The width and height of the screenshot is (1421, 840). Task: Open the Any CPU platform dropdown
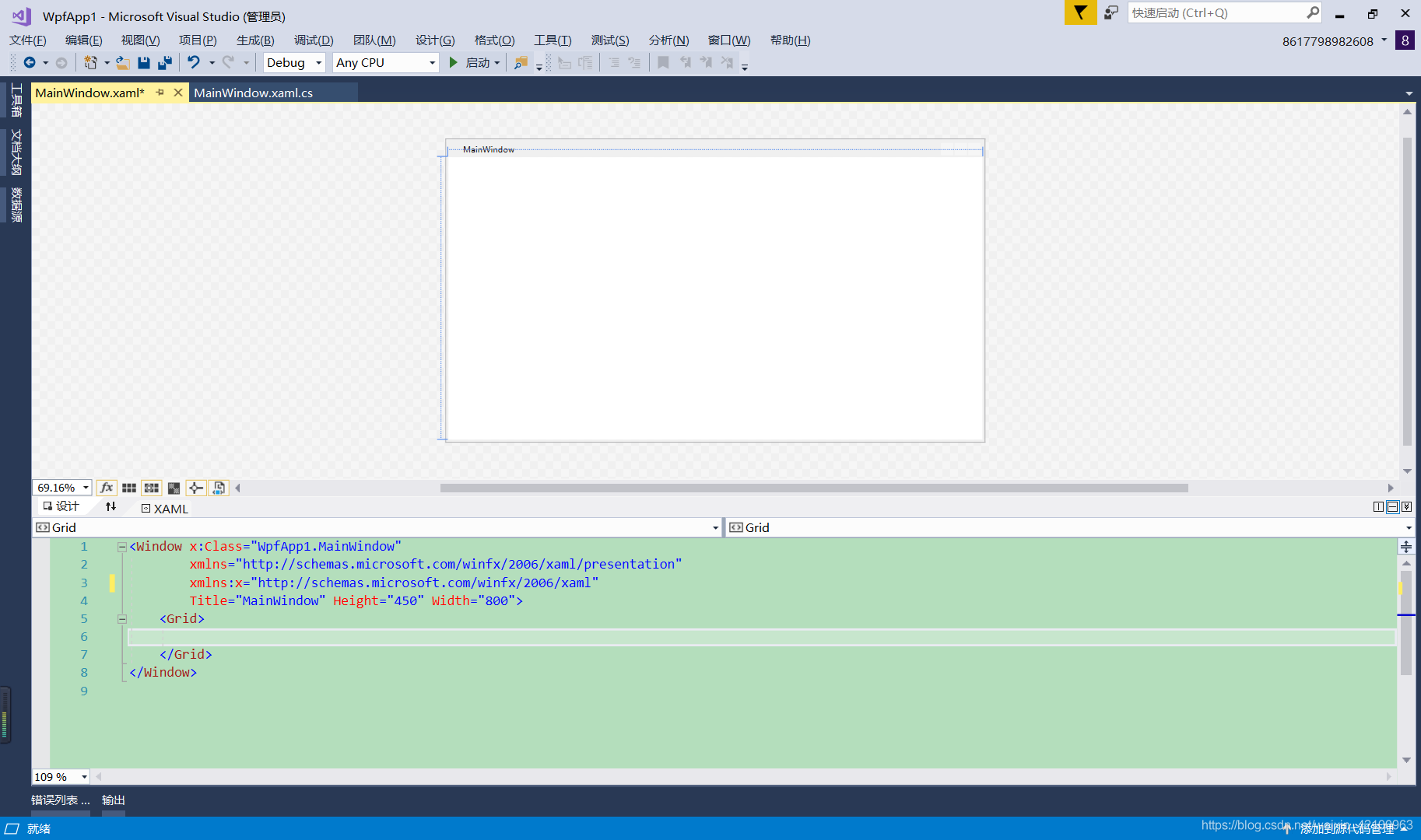(386, 63)
